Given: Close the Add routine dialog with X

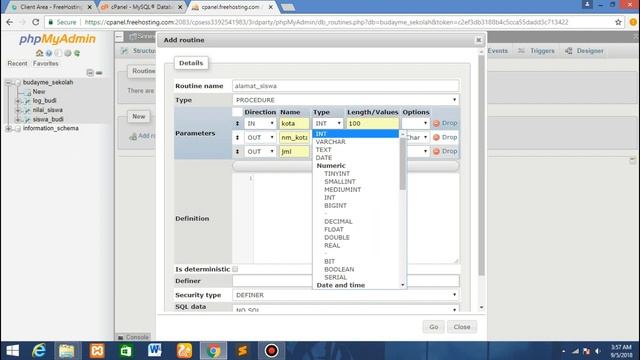Looking at the screenshot, I should click(478, 40).
